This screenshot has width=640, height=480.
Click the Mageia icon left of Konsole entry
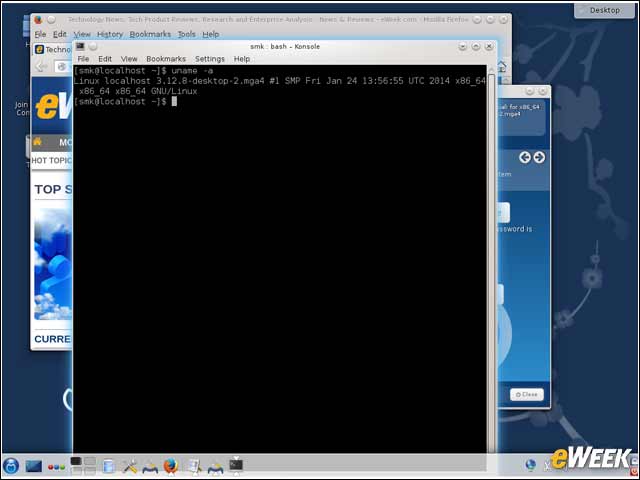click(215, 467)
